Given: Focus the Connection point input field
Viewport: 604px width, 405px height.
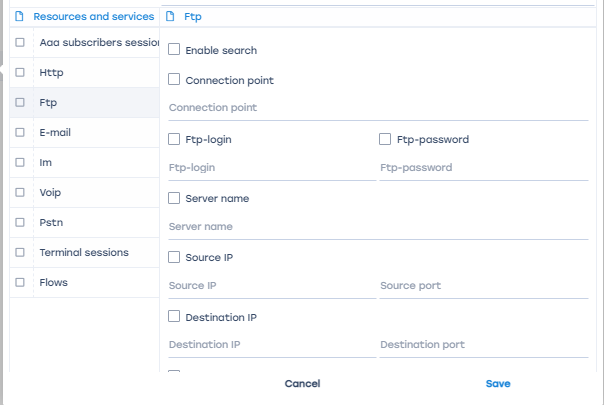Looking at the screenshot, I should click(378, 108).
